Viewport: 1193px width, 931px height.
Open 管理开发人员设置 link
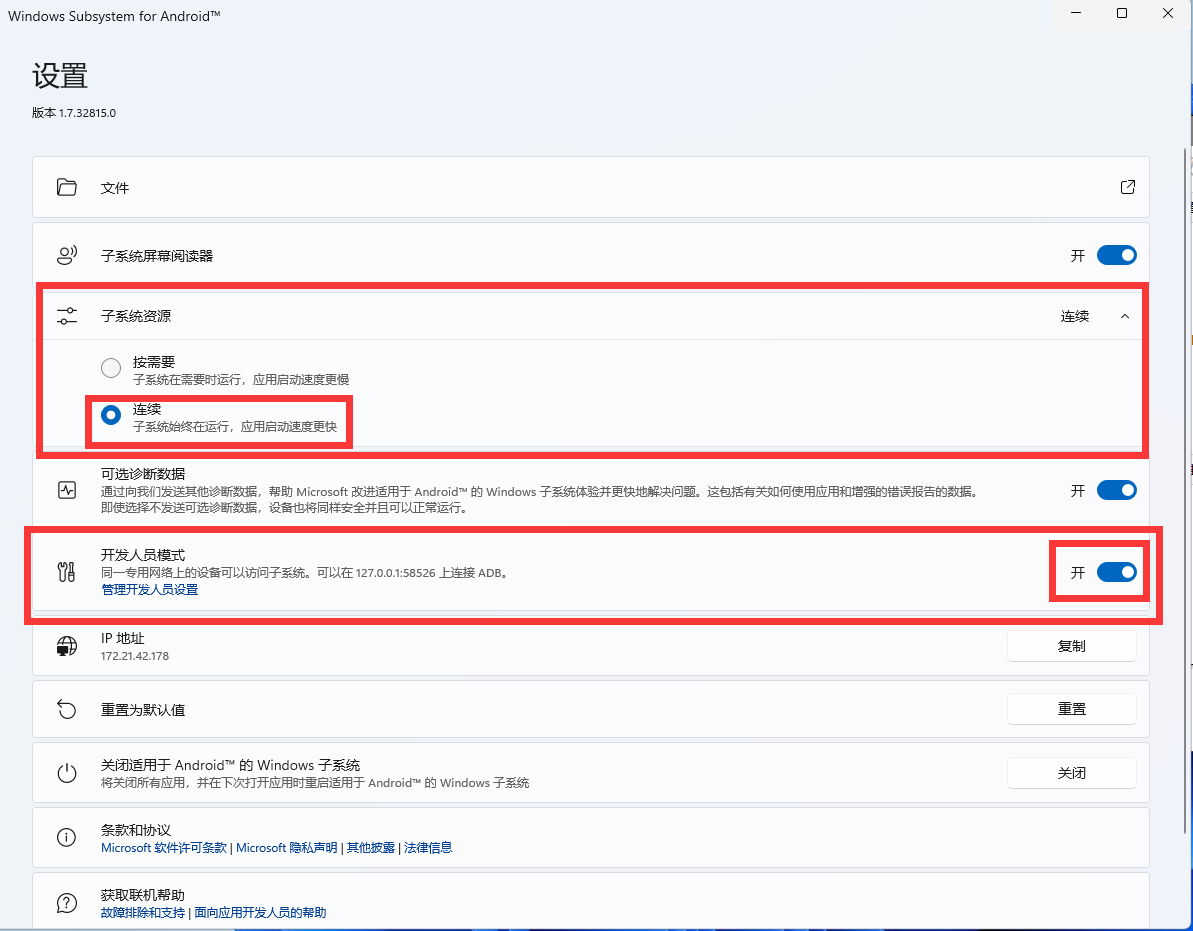coord(150,589)
